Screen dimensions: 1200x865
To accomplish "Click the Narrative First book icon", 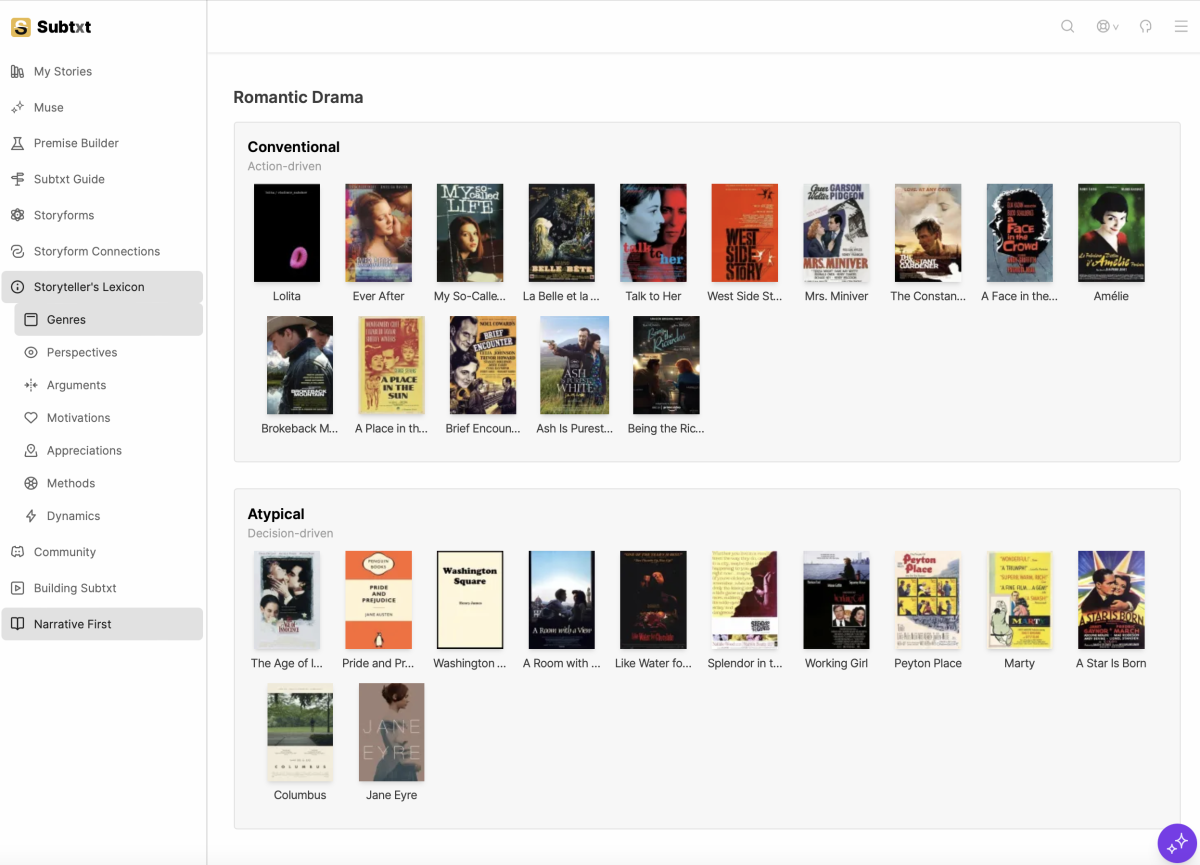I will (x=17, y=624).
